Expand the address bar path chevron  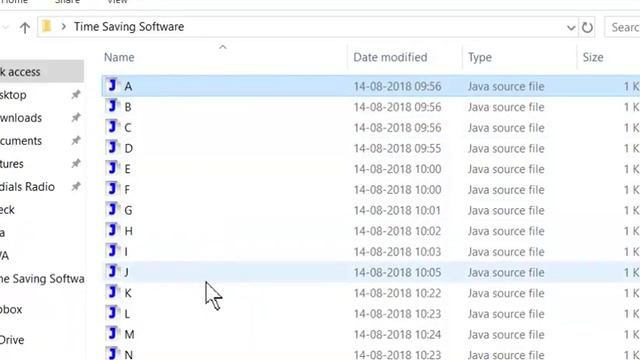pos(63,27)
